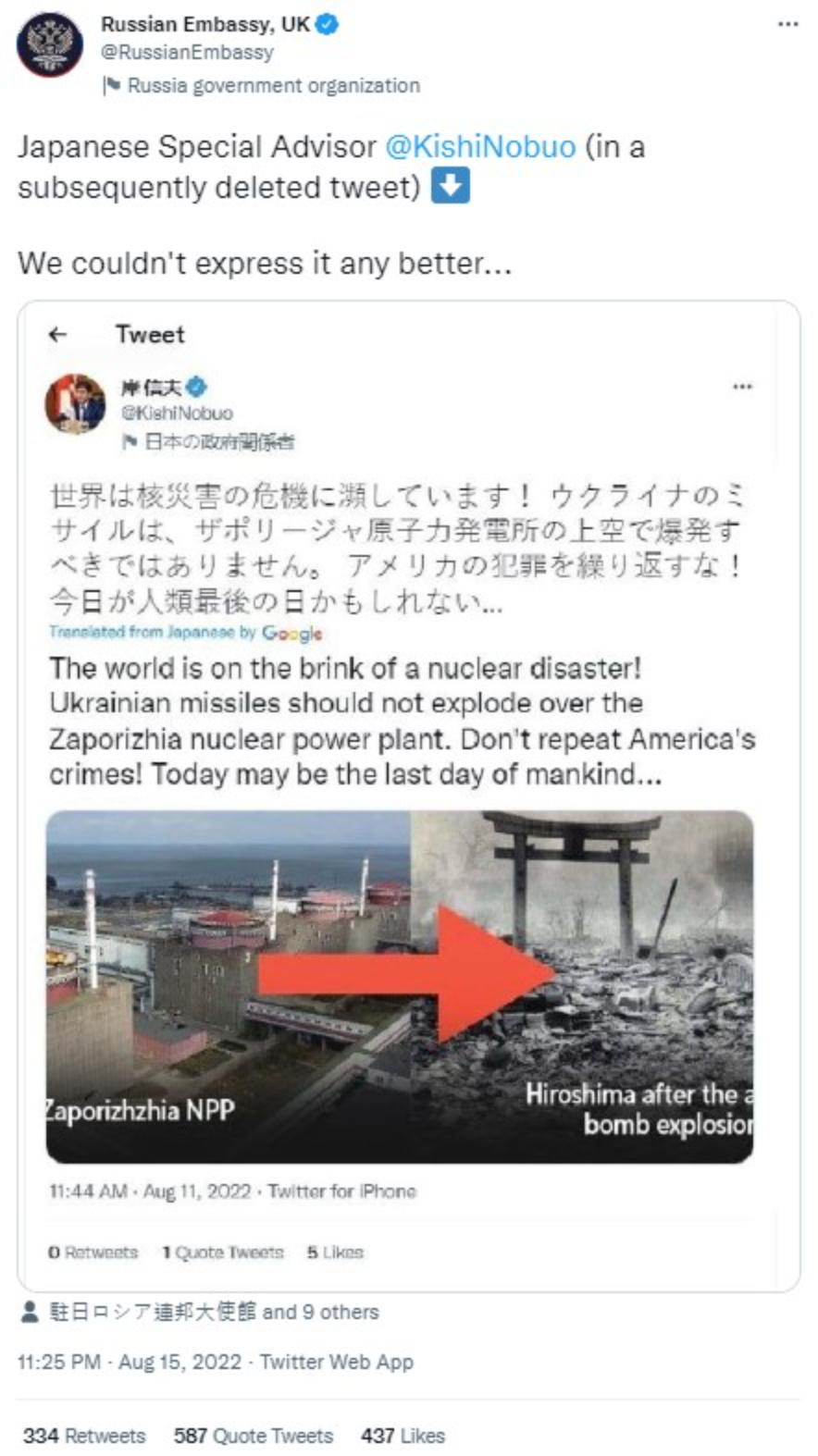Open the Zaporizhzhia NPP and Hiroshima image
Viewport: 818px width, 1456px height.
pyautogui.click(x=400, y=986)
